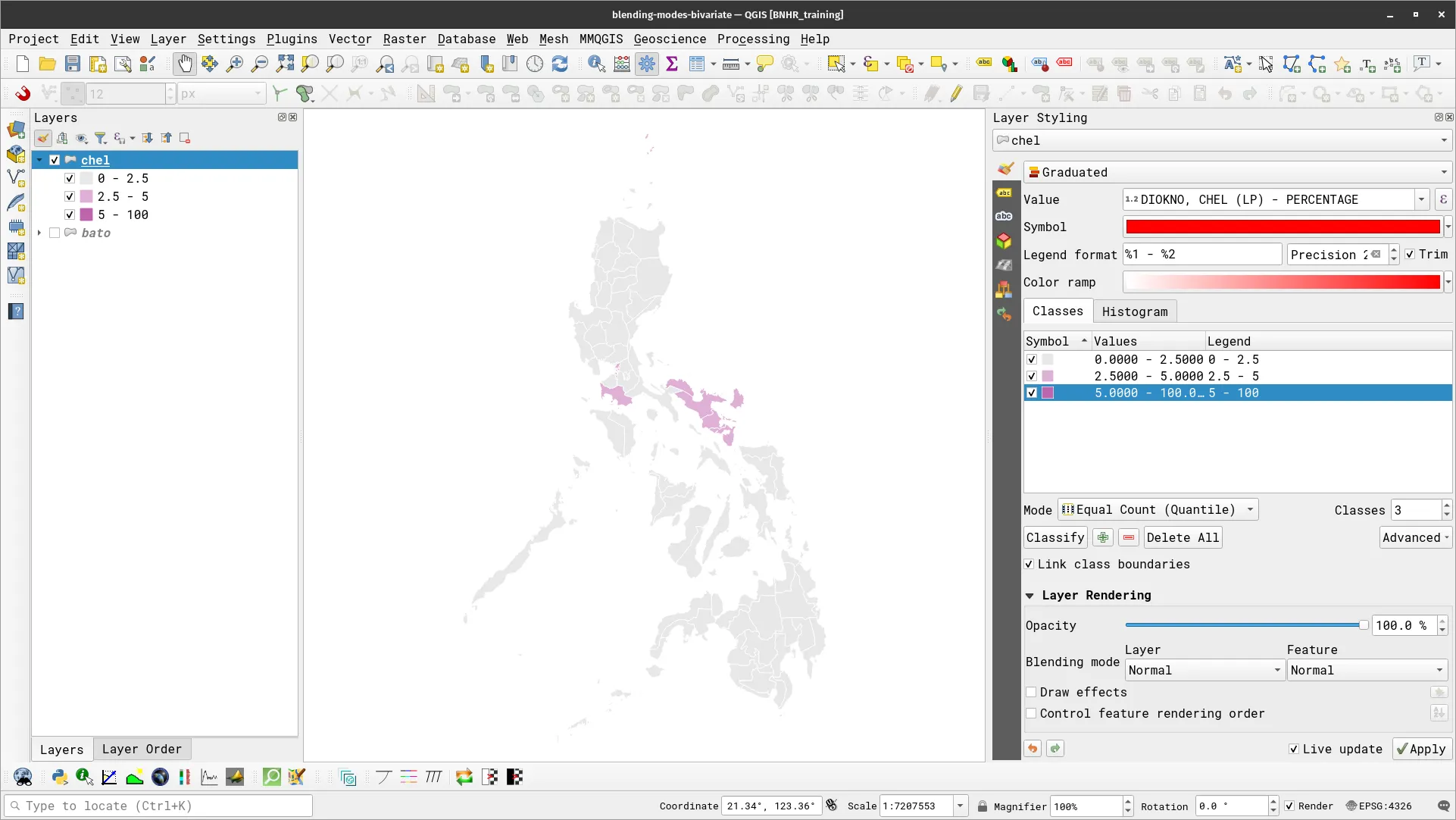Image resolution: width=1456 pixels, height=820 pixels.
Task: Refresh the map canvas
Action: (x=561, y=64)
